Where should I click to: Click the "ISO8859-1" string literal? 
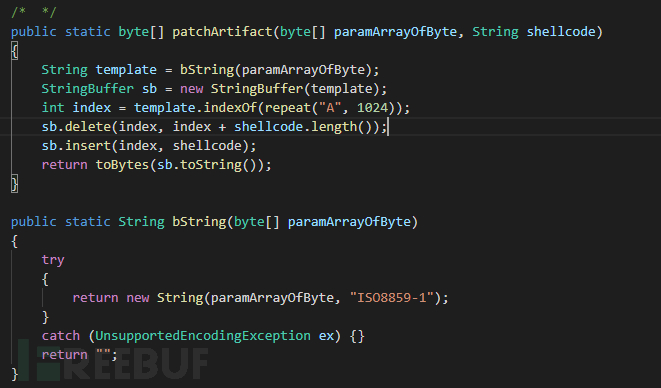click(392, 298)
